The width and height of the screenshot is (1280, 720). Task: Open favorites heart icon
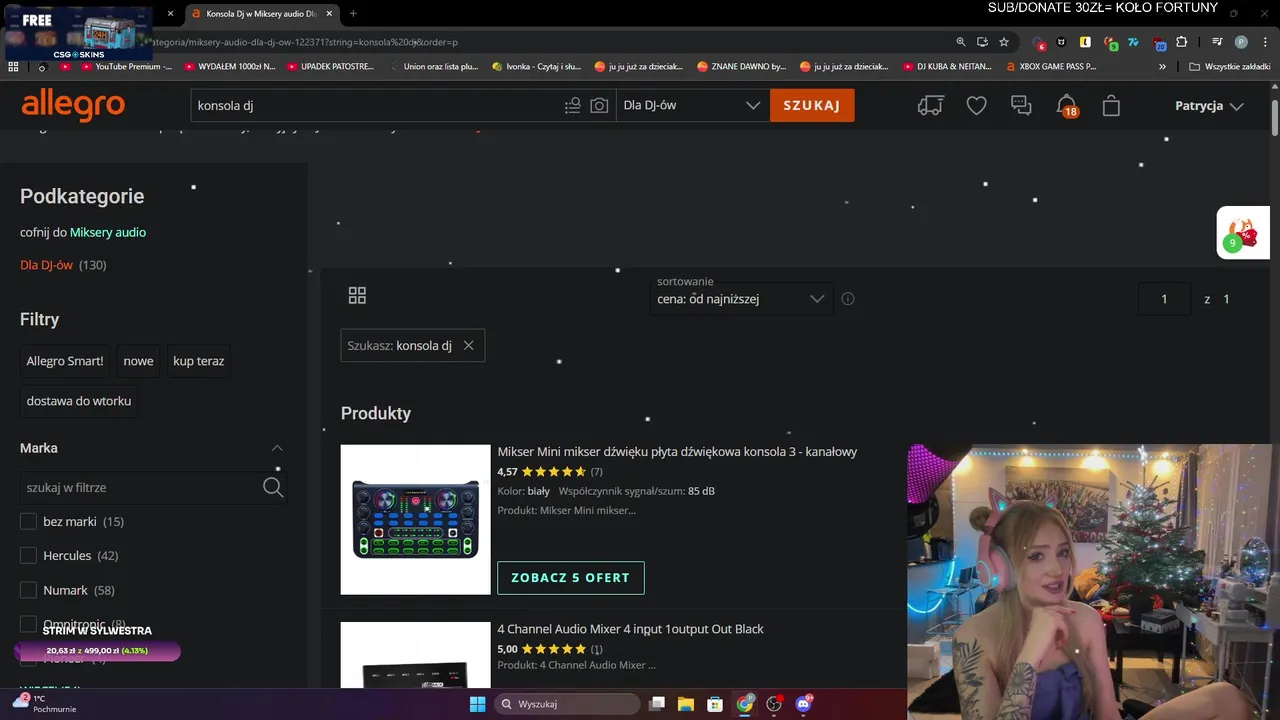click(976, 105)
